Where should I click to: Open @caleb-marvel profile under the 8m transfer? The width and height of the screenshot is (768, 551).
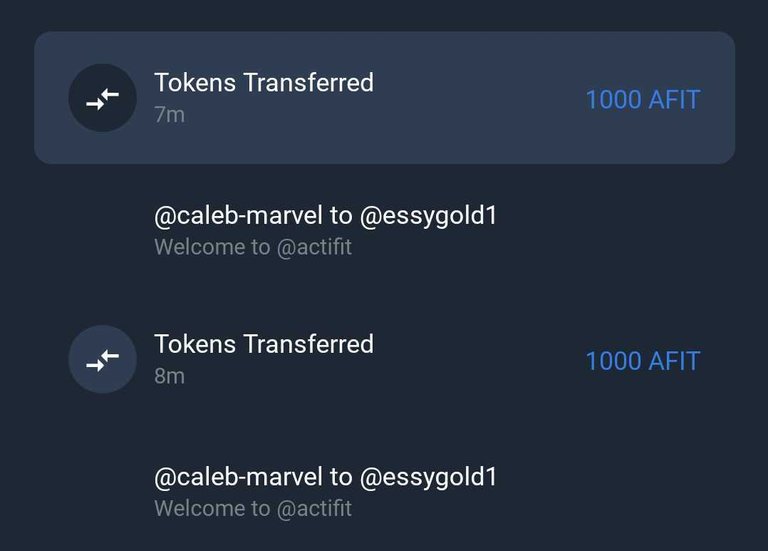pos(239,478)
